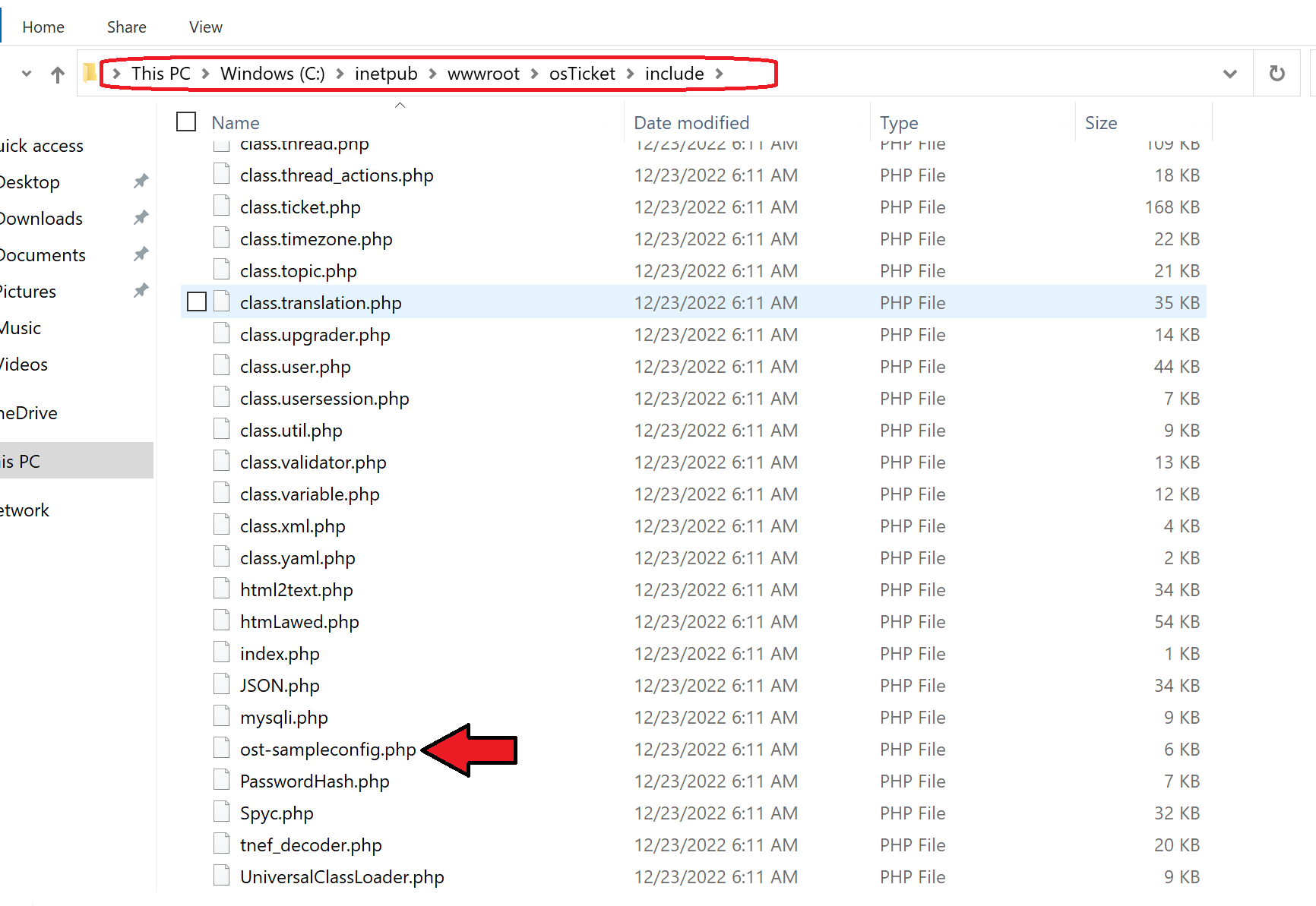1316x906 pixels.
Task: Click the pin icon next to Desktop
Action: (x=141, y=182)
